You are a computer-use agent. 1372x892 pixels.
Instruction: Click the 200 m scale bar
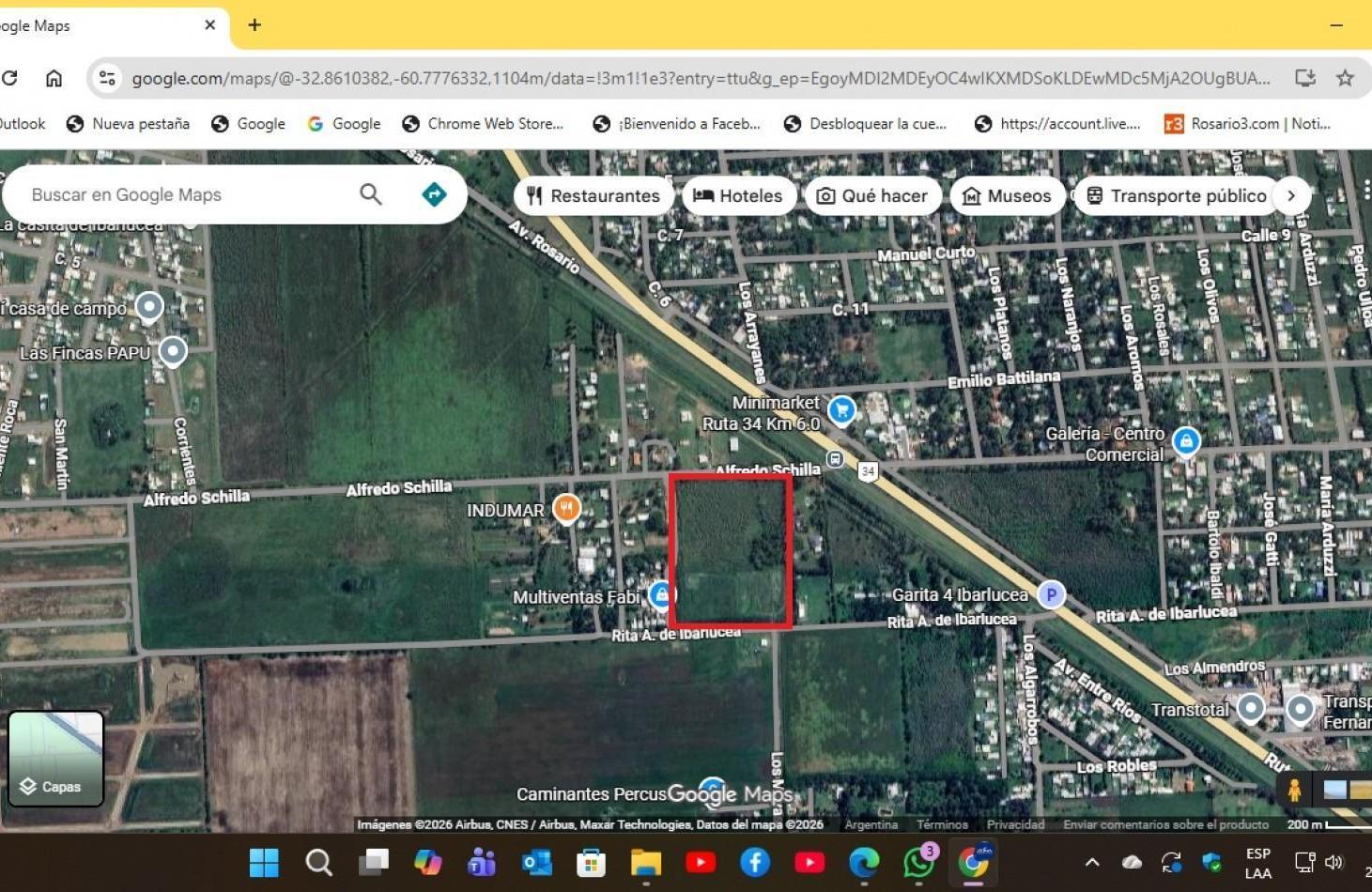tap(1328, 824)
